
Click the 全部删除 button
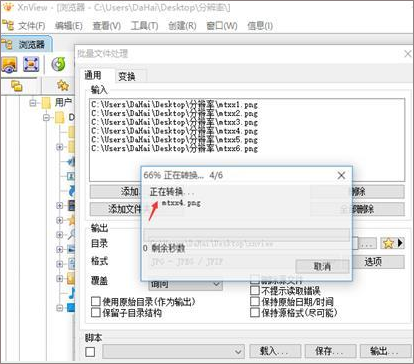378,209
